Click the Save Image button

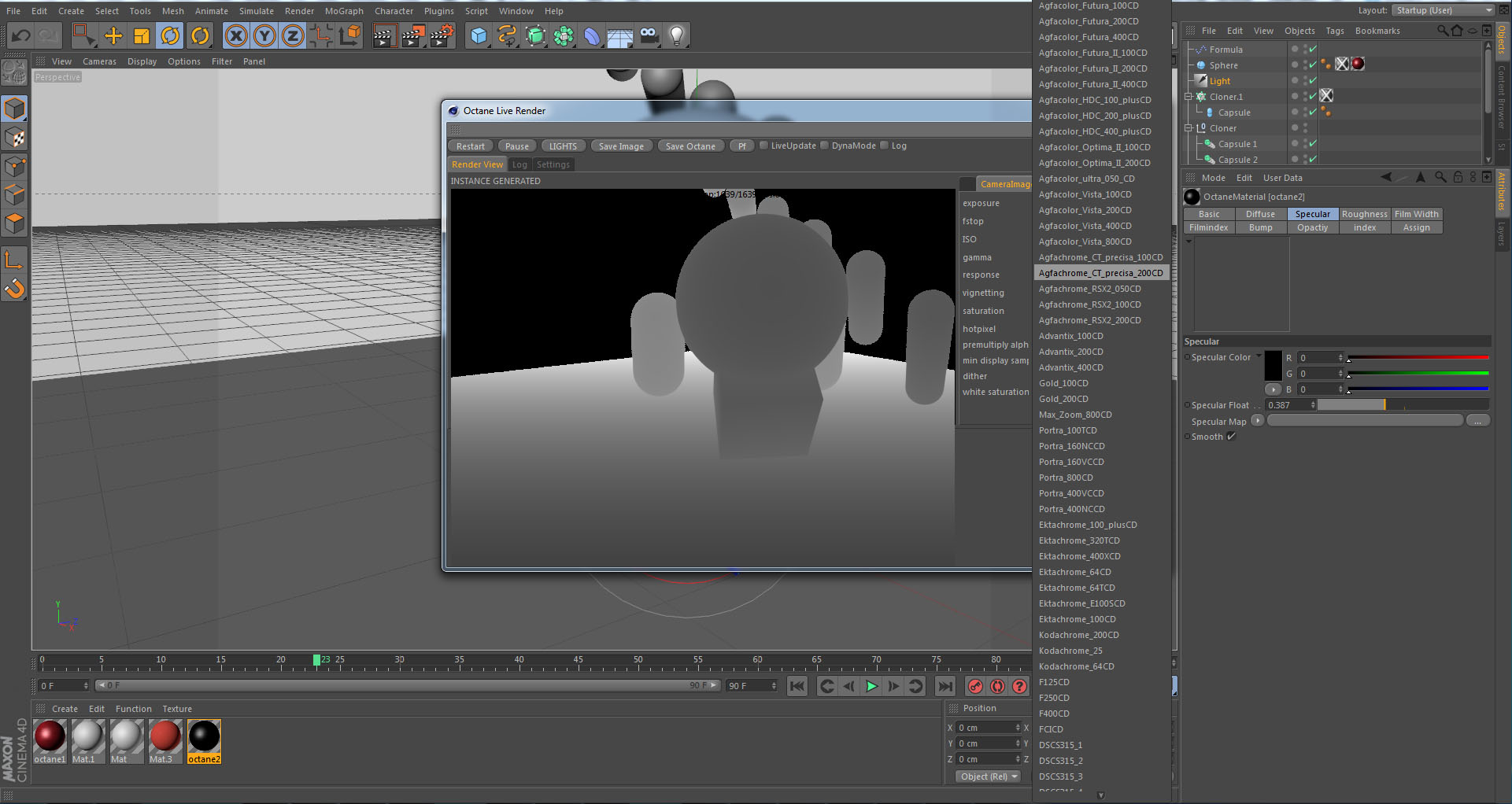(621, 146)
